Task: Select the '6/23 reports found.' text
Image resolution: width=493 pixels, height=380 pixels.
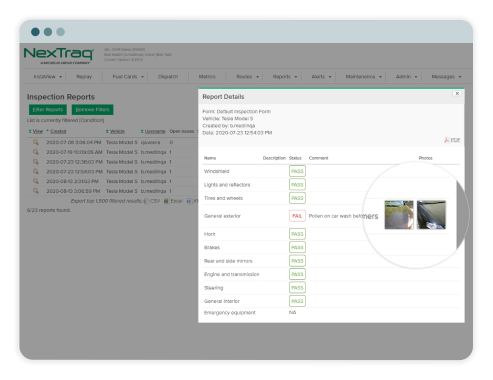Action: tap(49, 210)
